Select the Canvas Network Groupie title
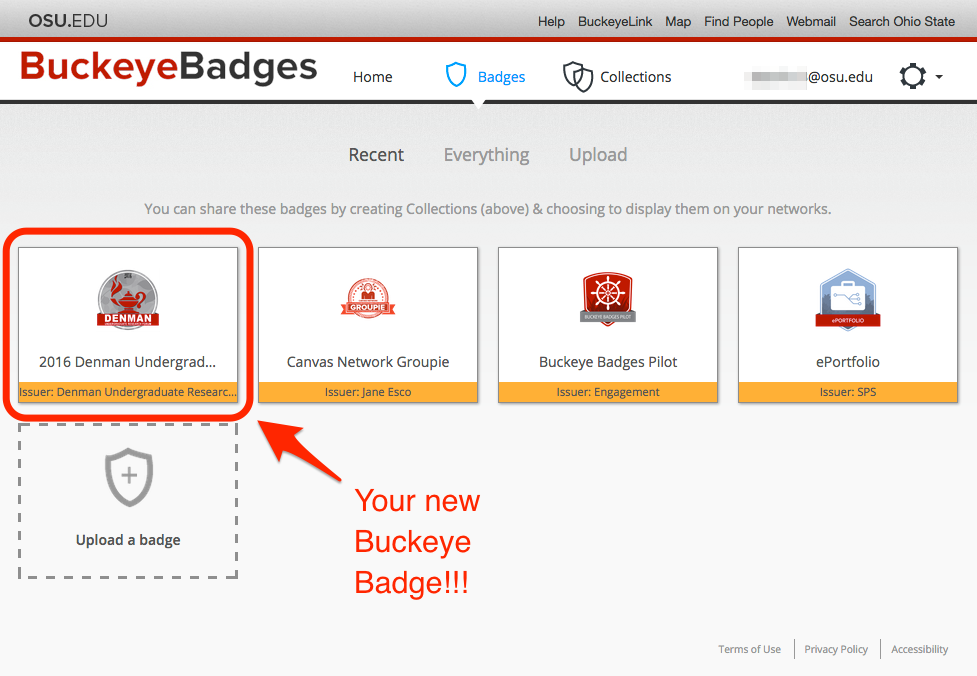The image size is (977, 676). [x=368, y=362]
